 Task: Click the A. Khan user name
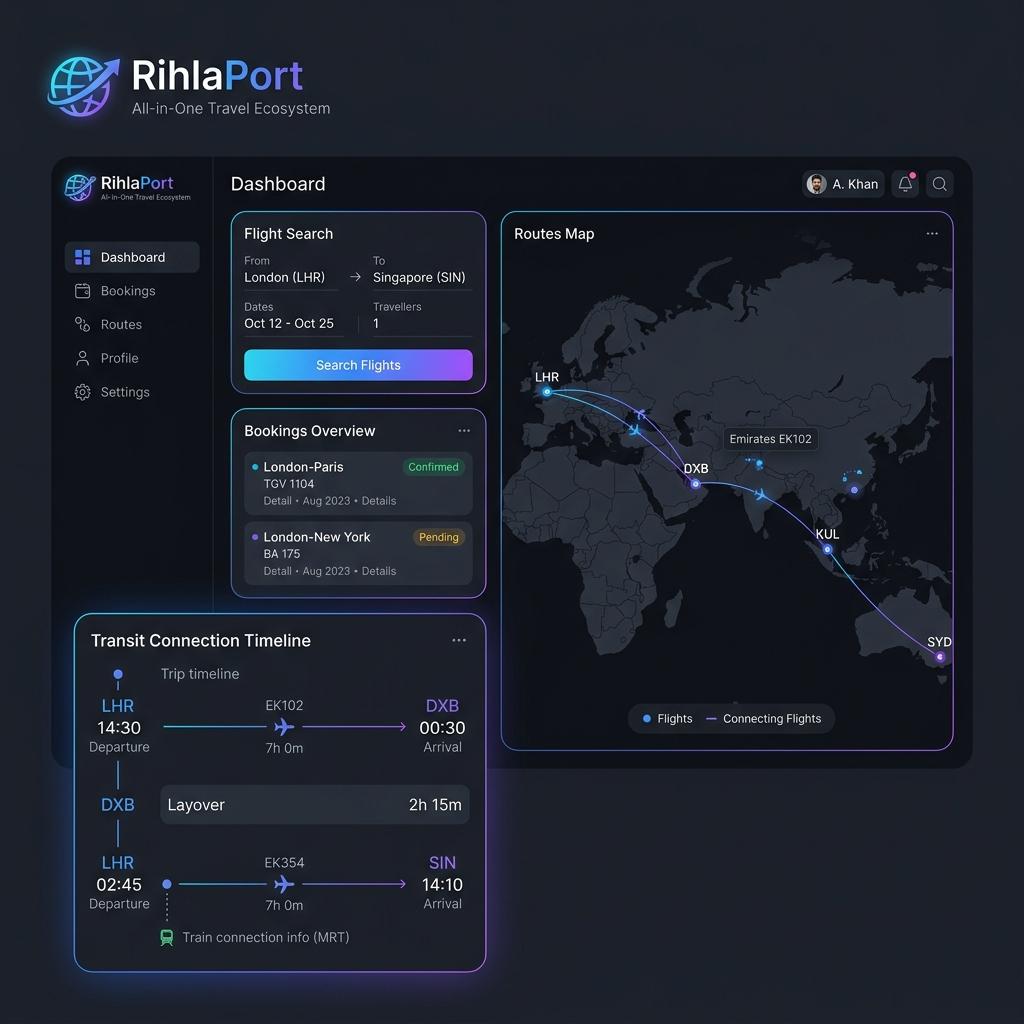(855, 184)
